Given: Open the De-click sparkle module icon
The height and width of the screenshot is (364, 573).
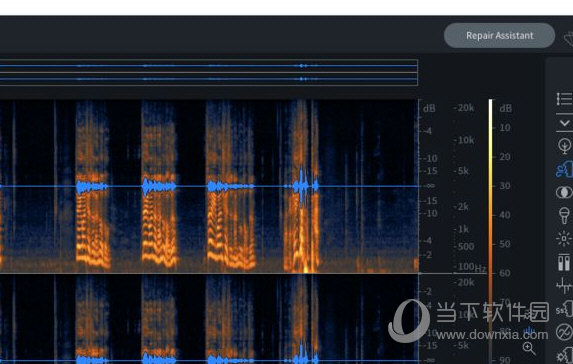Looking at the screenshot, I should (565, 239).
